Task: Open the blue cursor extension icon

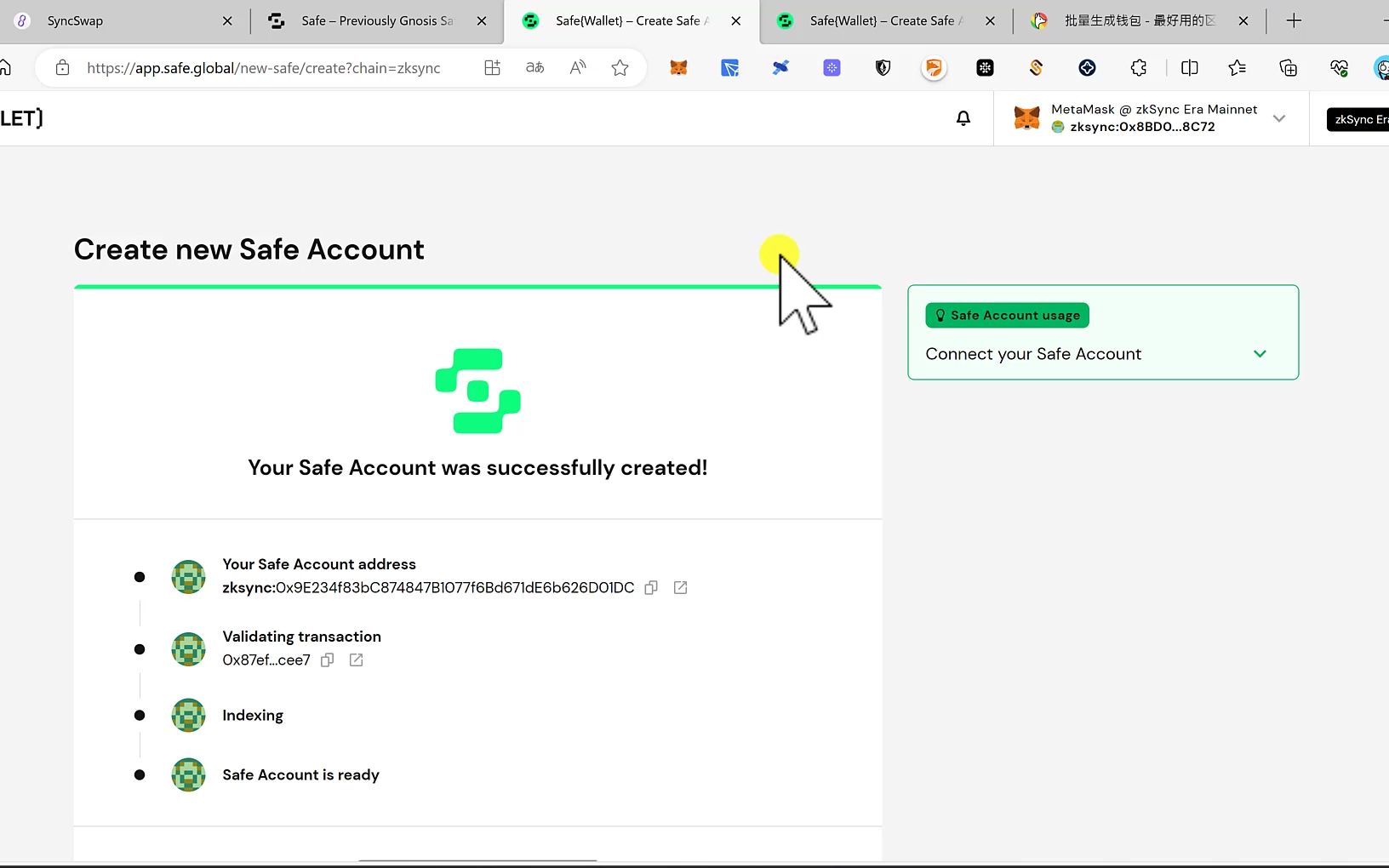Action: 729,68
